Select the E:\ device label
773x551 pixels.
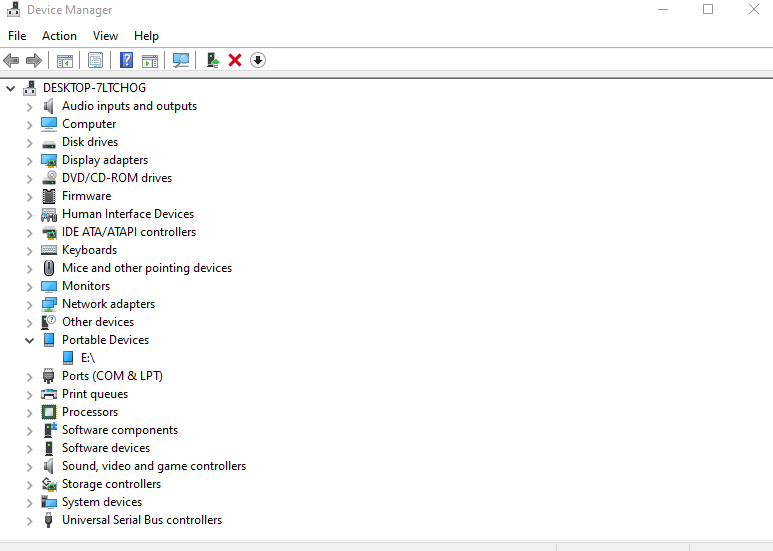coord(88,358)
